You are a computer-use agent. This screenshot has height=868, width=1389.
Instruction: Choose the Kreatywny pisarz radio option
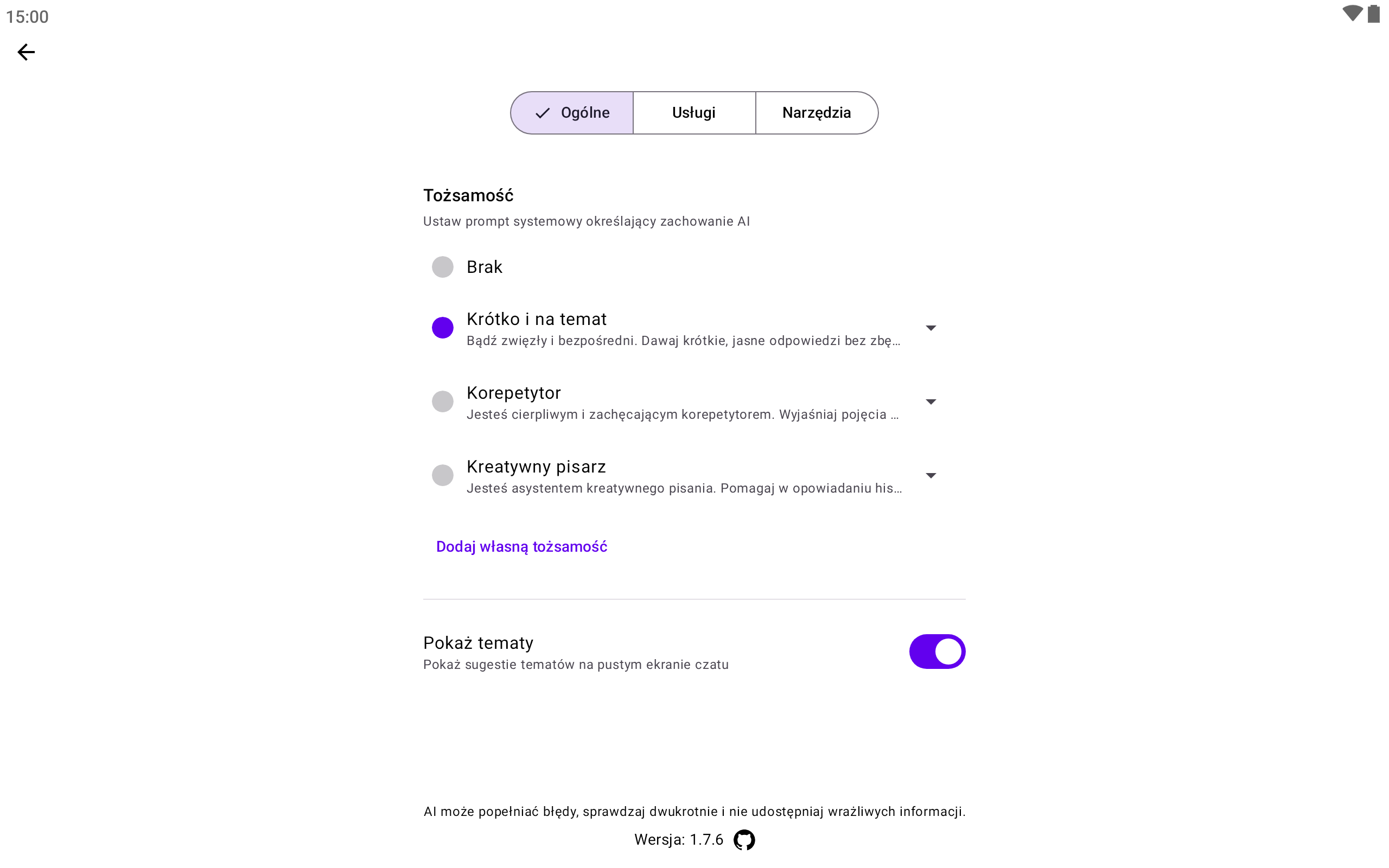pos(443,475)
